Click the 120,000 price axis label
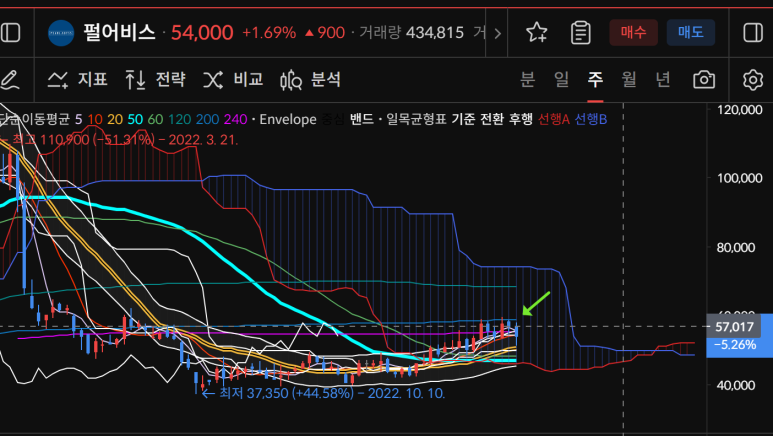Viewport: 773px width, 436px height. point(739,109)
